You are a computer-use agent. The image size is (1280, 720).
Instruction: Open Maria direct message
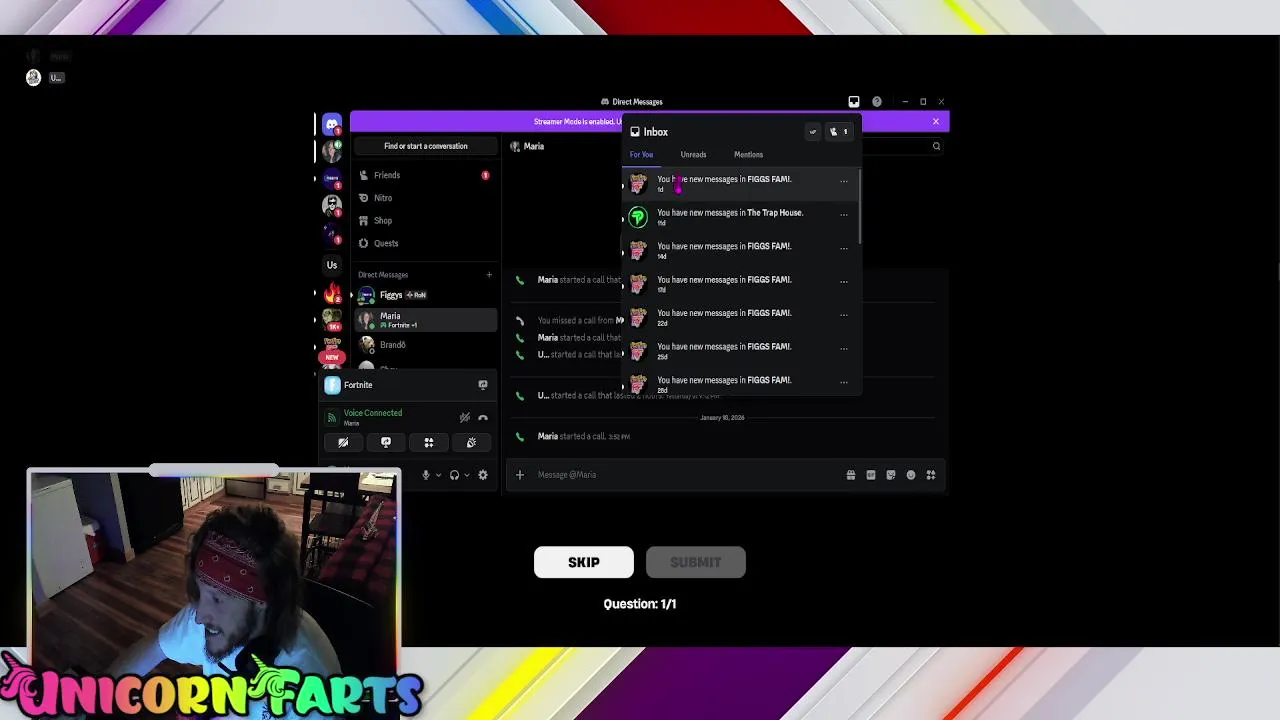tap(425, 320)
